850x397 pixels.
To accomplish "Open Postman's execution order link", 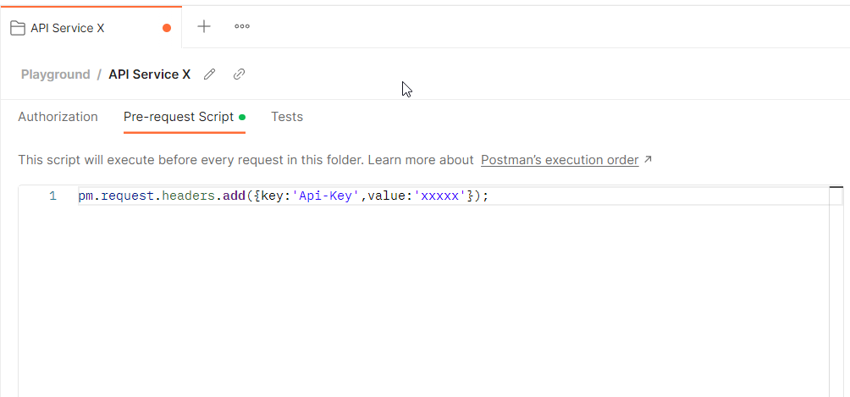I will (559, 160).
